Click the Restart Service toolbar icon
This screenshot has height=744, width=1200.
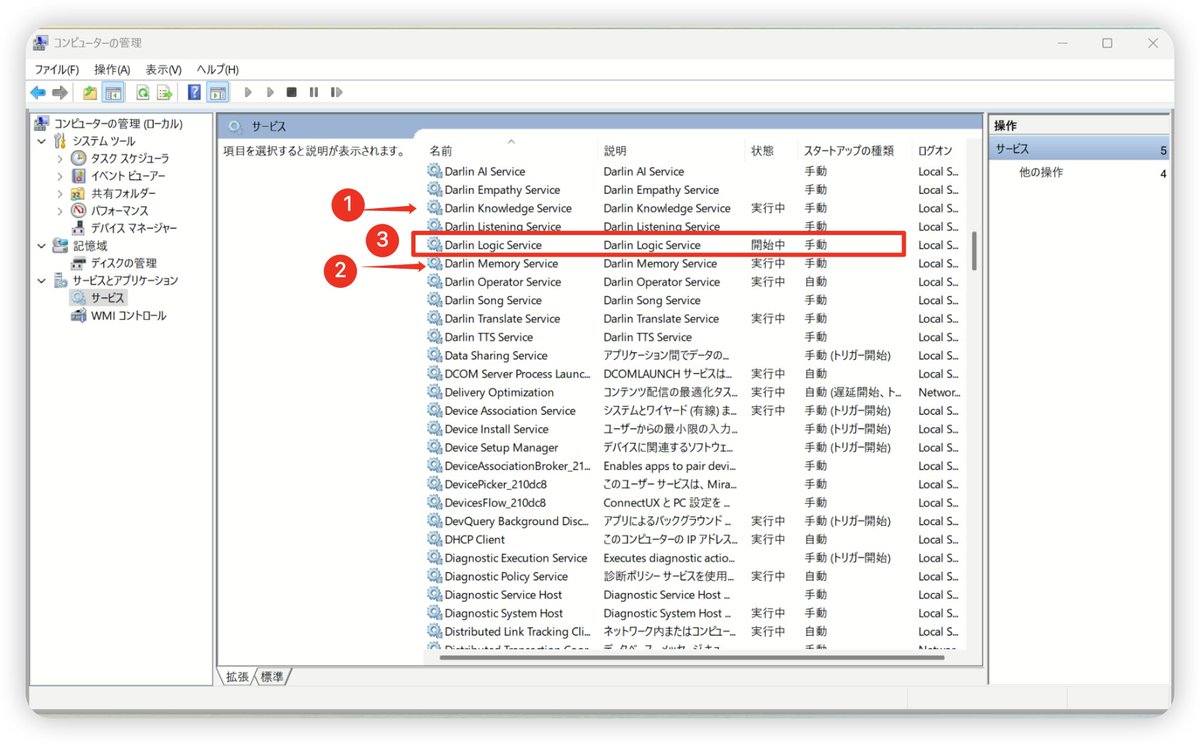coord(337,92)
